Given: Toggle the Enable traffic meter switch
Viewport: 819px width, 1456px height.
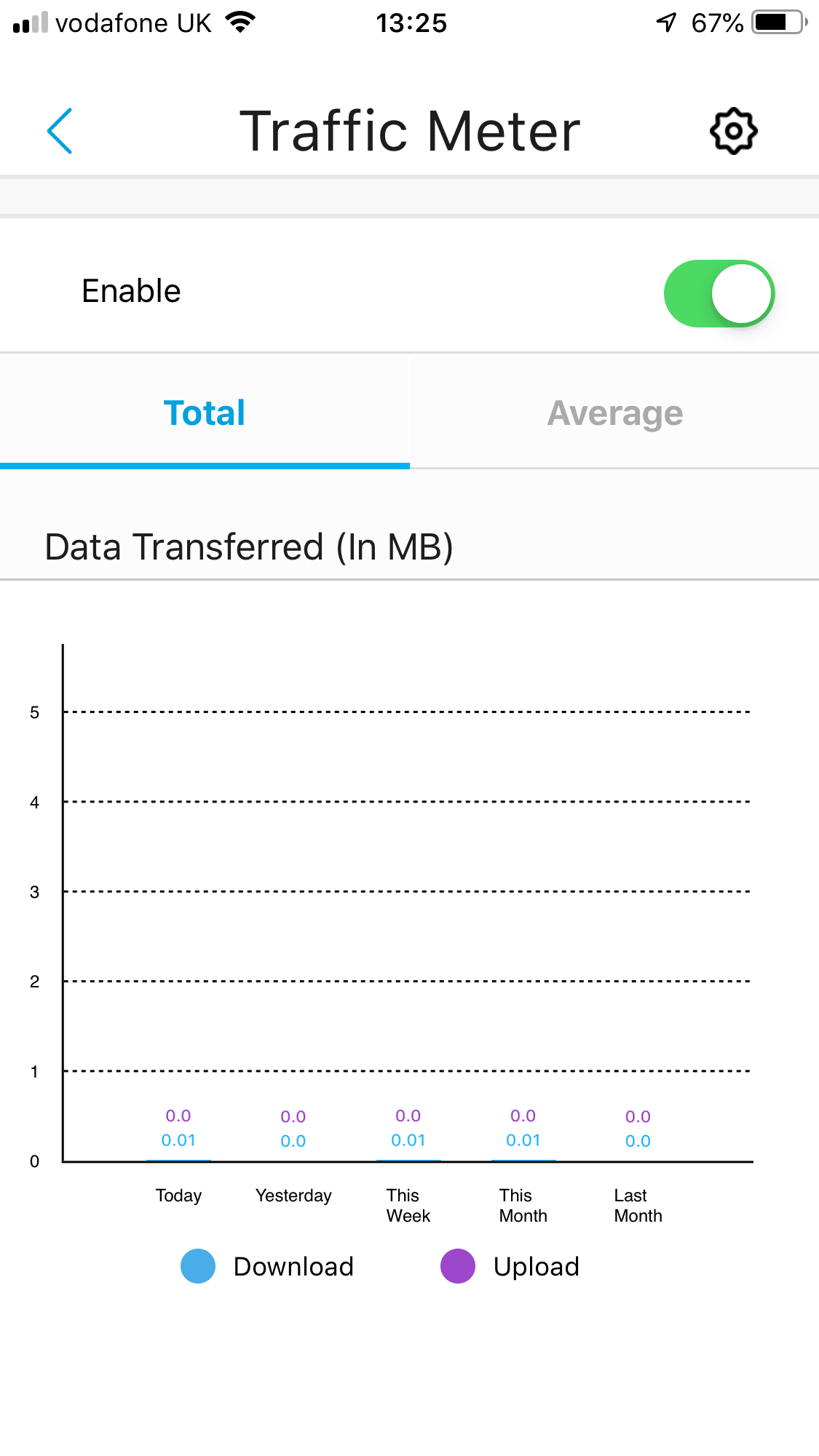Looking at the screenshot, I should pos(719,293).
